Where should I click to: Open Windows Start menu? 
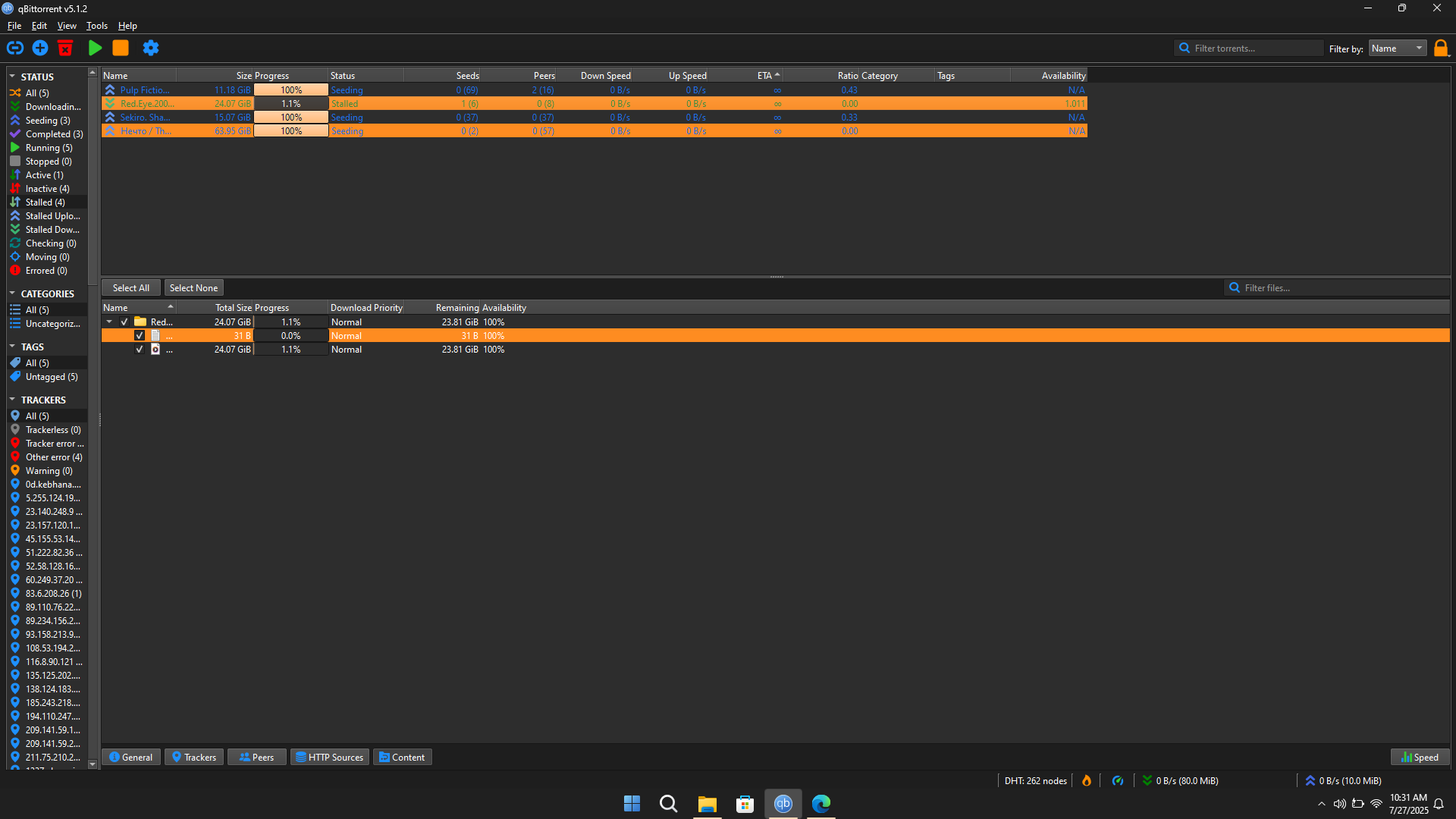point(632,803)
